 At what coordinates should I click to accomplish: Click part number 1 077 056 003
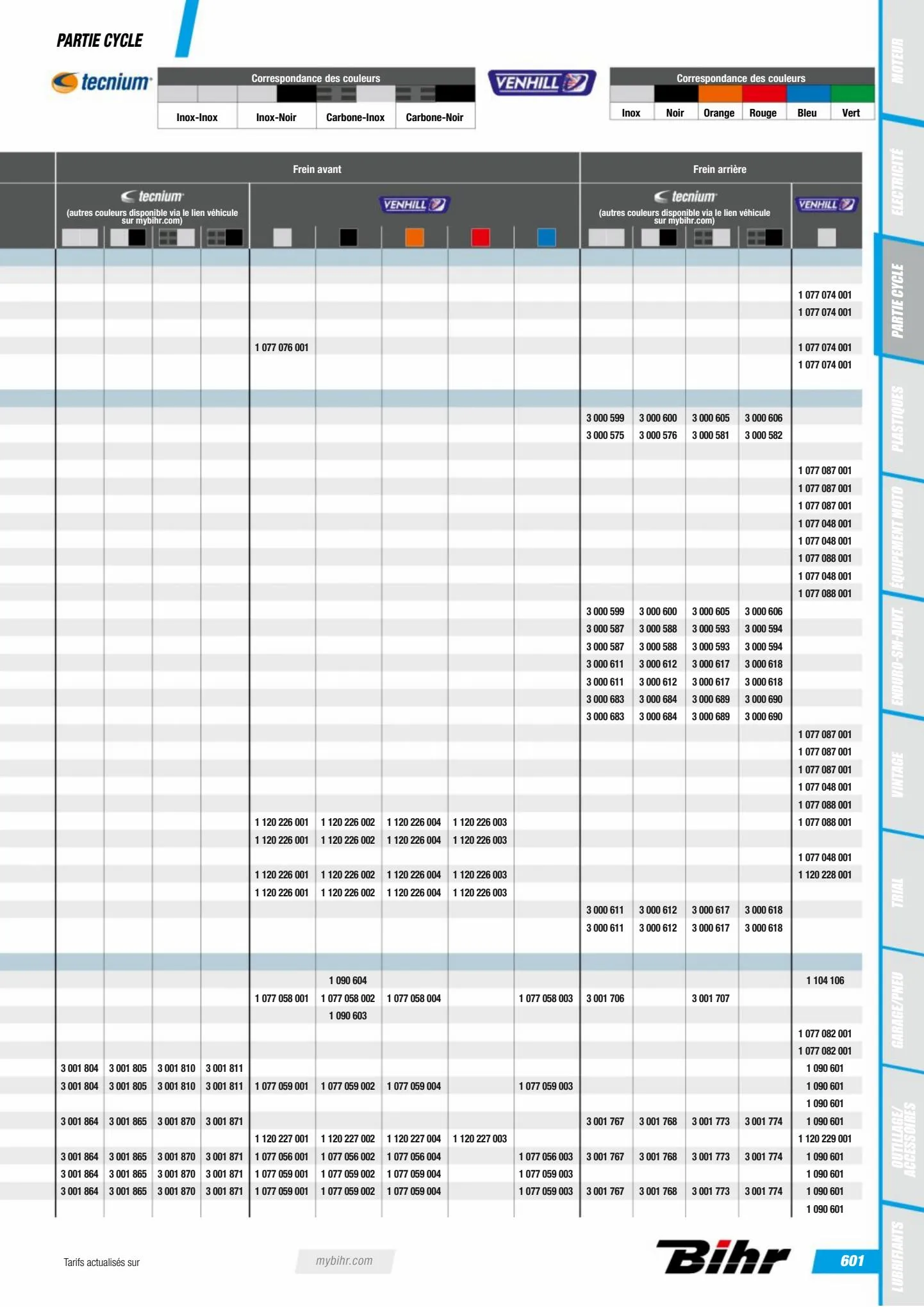[x=546, y=1156]
